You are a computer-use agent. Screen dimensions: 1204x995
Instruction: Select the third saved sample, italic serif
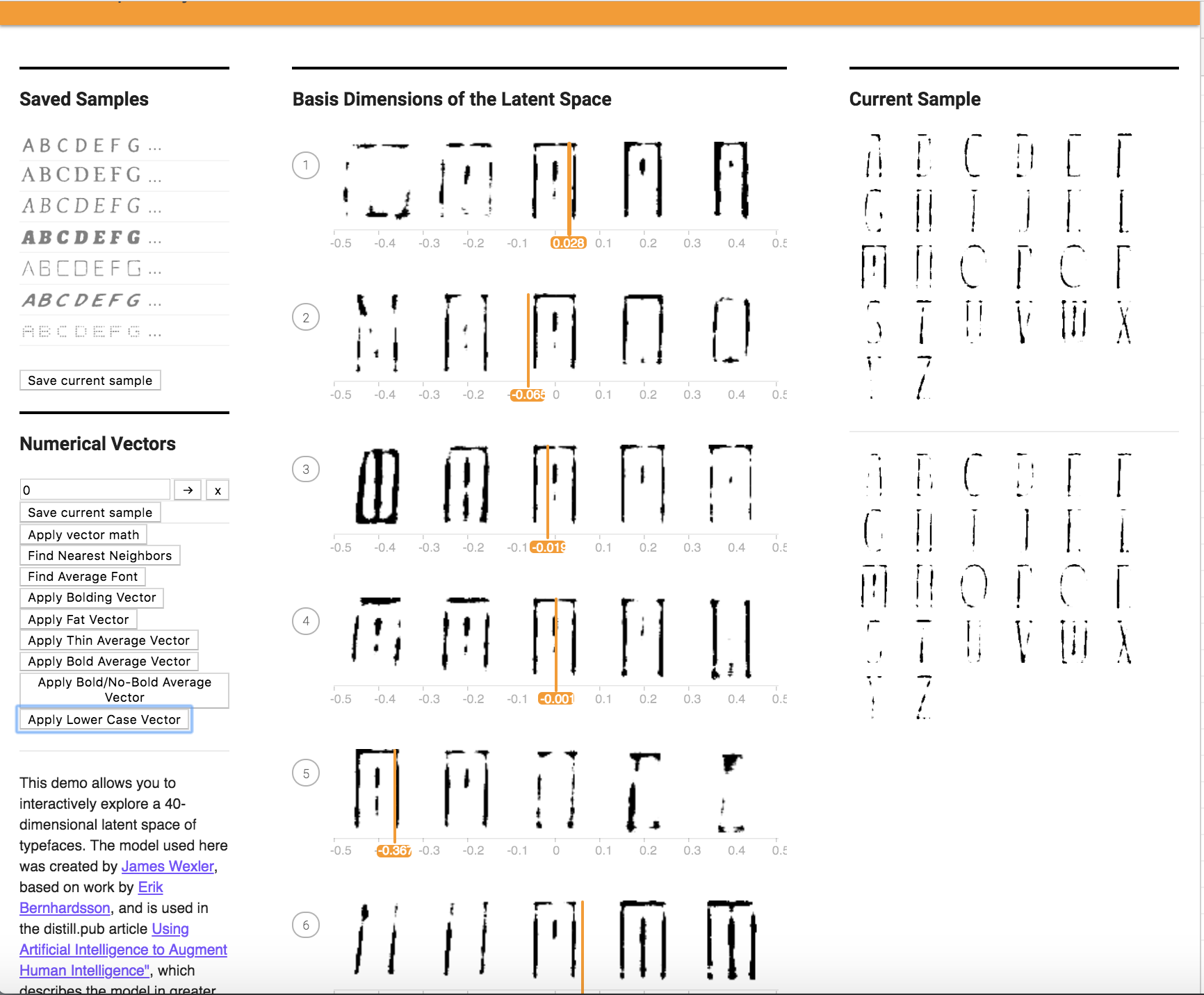[x=124, y=206]
